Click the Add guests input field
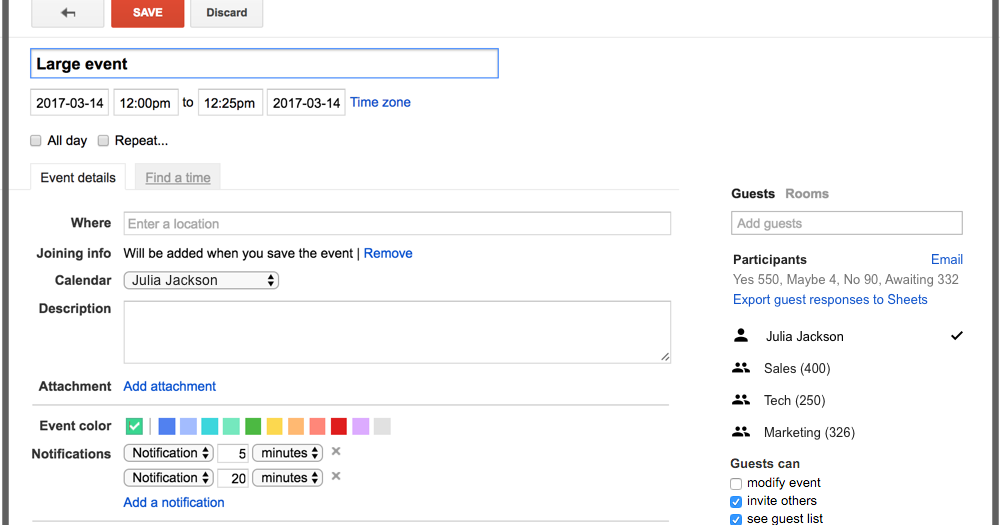Viewport: 1000px width, 525px height. [846, 223]
